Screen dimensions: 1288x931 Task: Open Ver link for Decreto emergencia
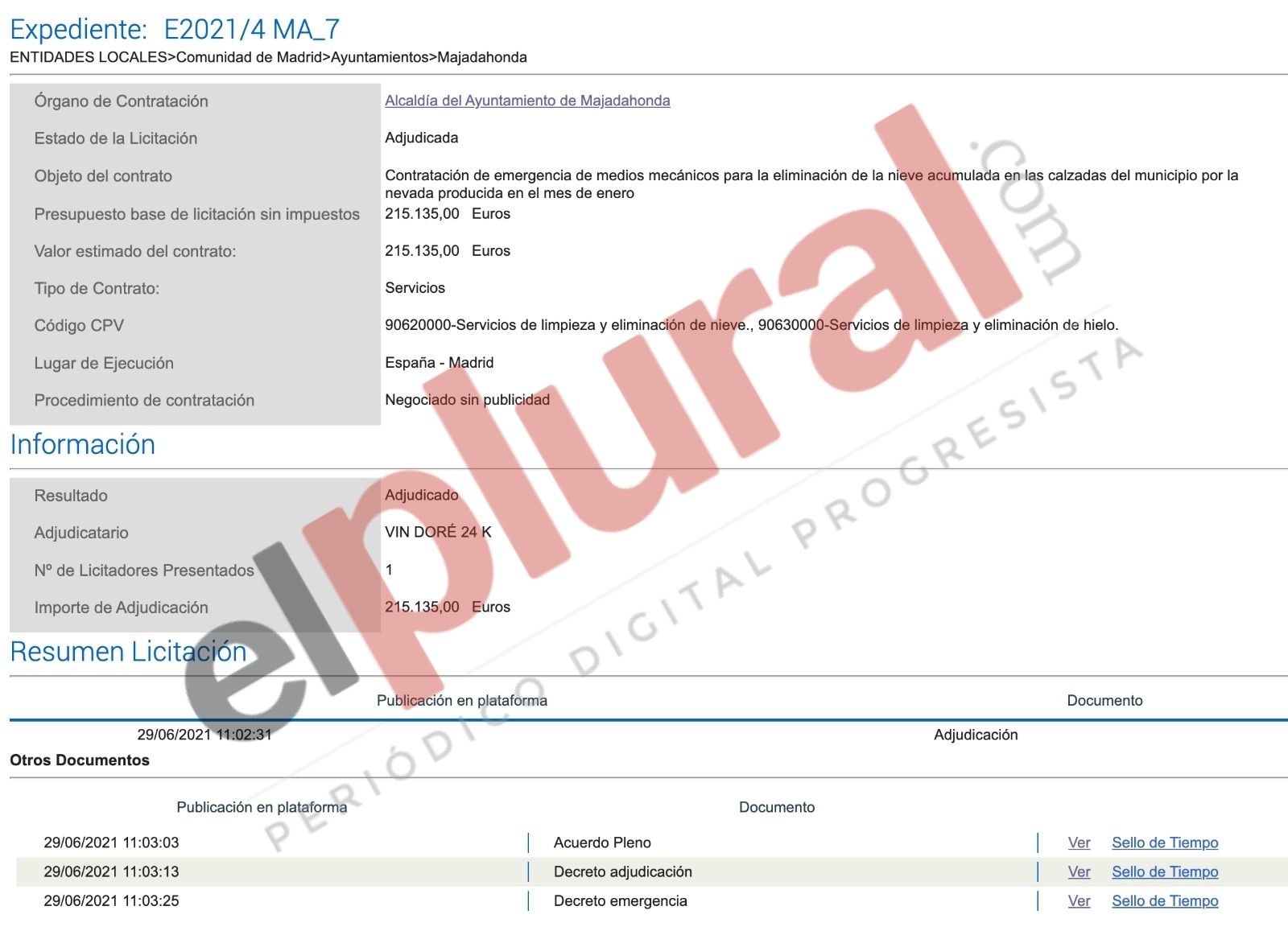point(1079,900)
